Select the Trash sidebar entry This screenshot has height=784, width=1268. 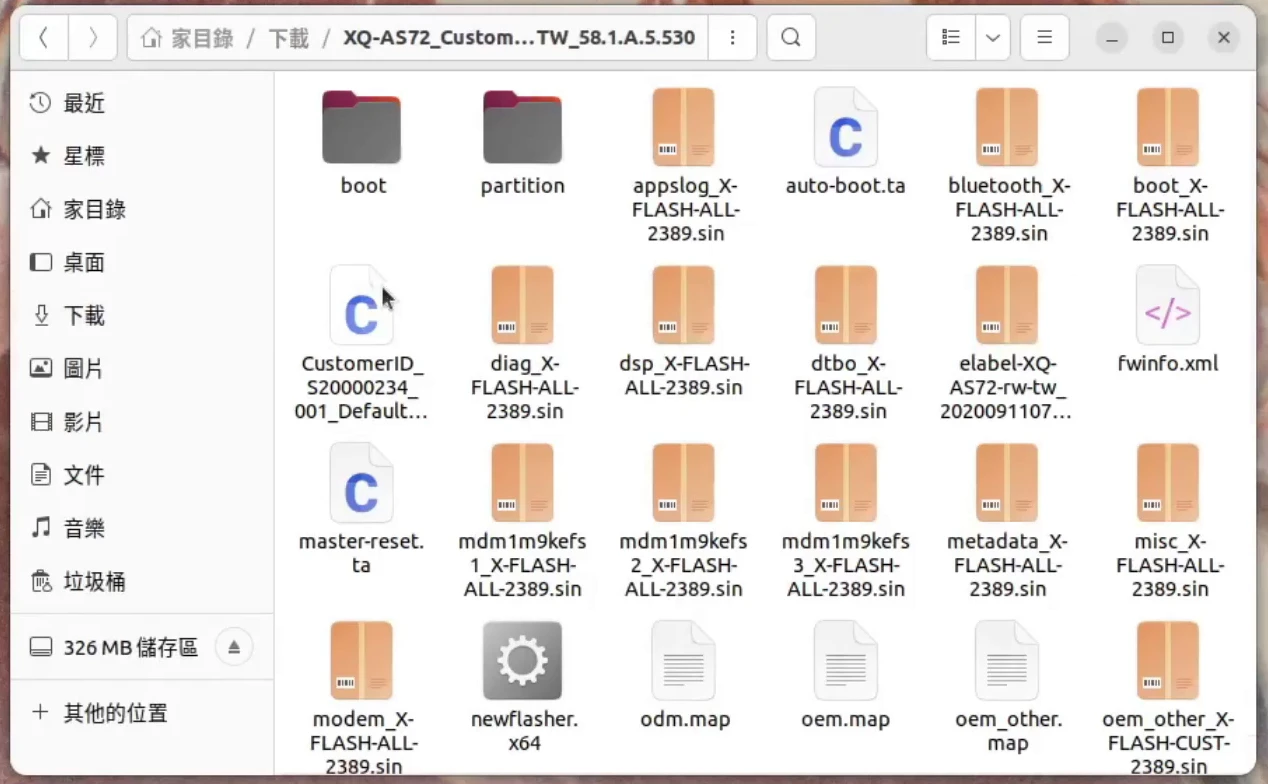93,581
